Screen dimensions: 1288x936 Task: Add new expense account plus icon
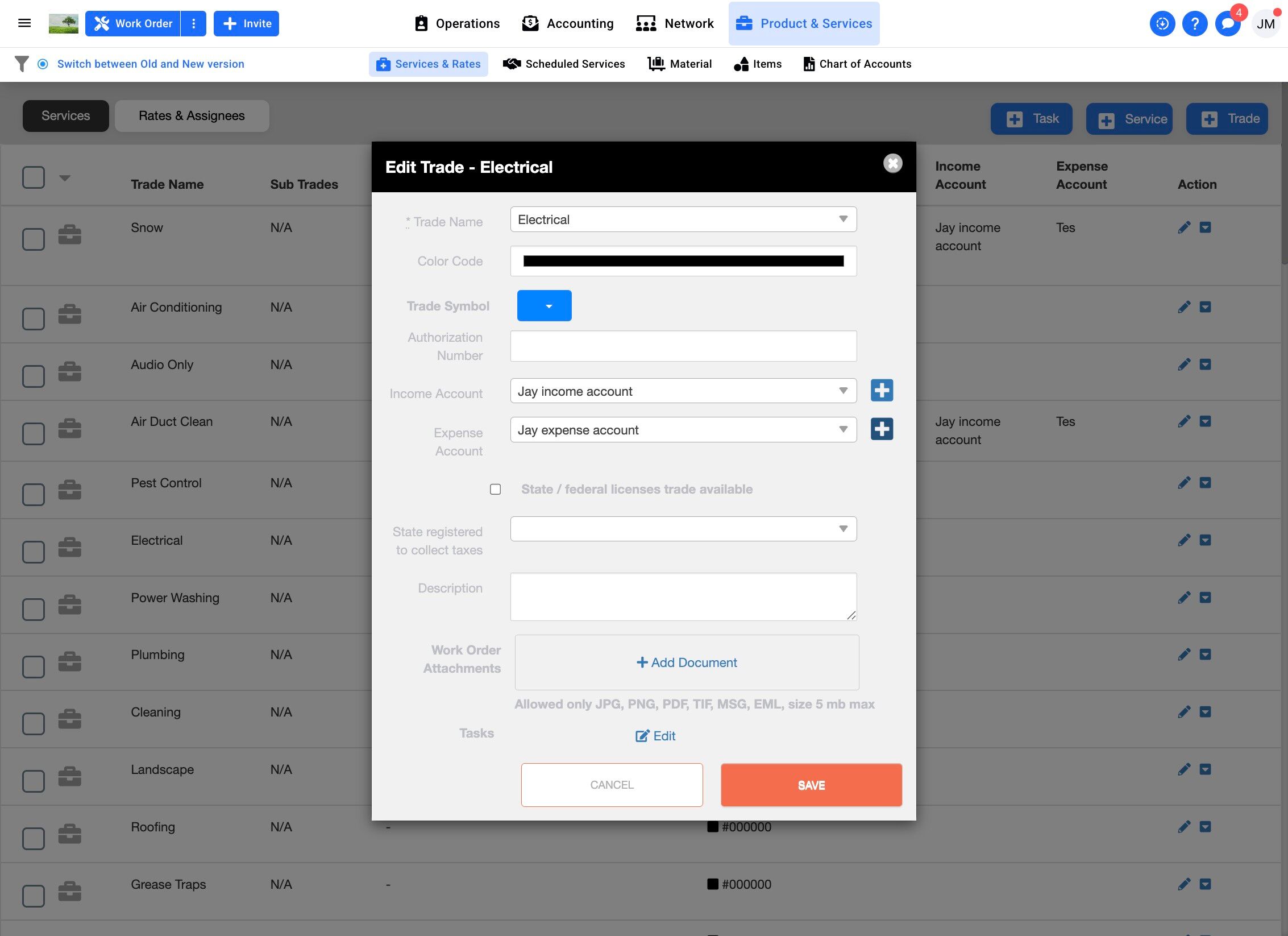[882, 429]
